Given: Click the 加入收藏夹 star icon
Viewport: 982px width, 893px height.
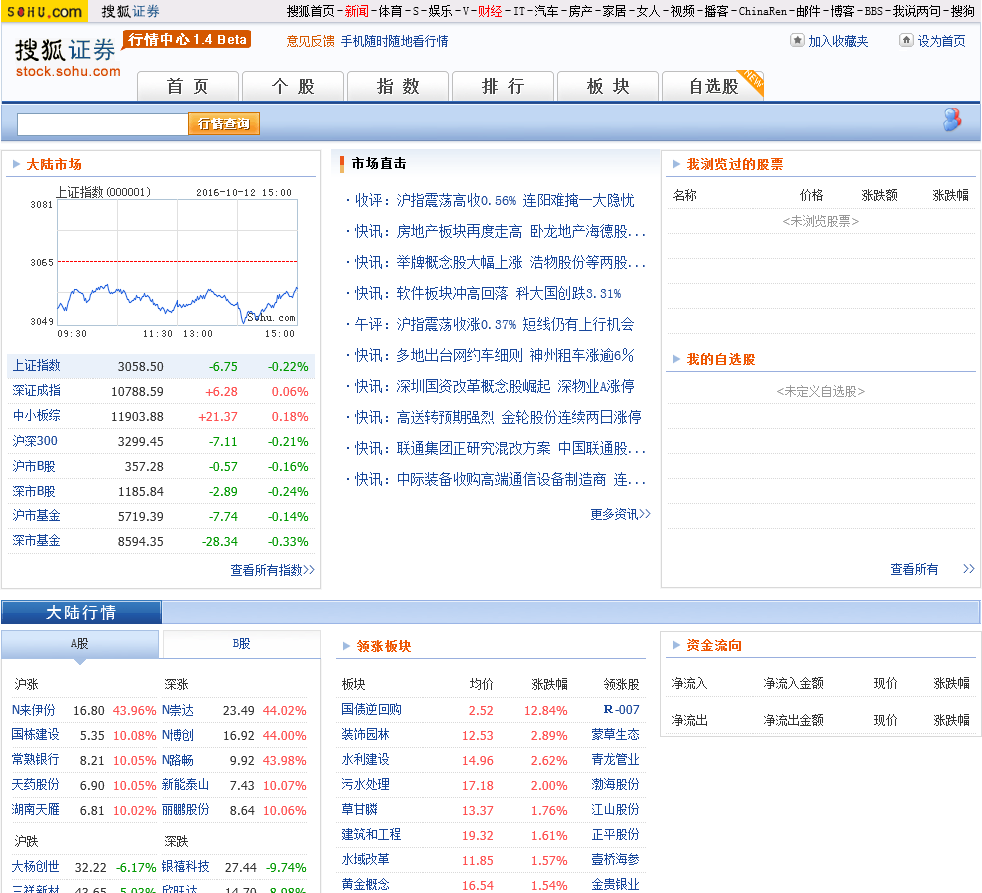Looking at the screenshot, I should (797, 41).
